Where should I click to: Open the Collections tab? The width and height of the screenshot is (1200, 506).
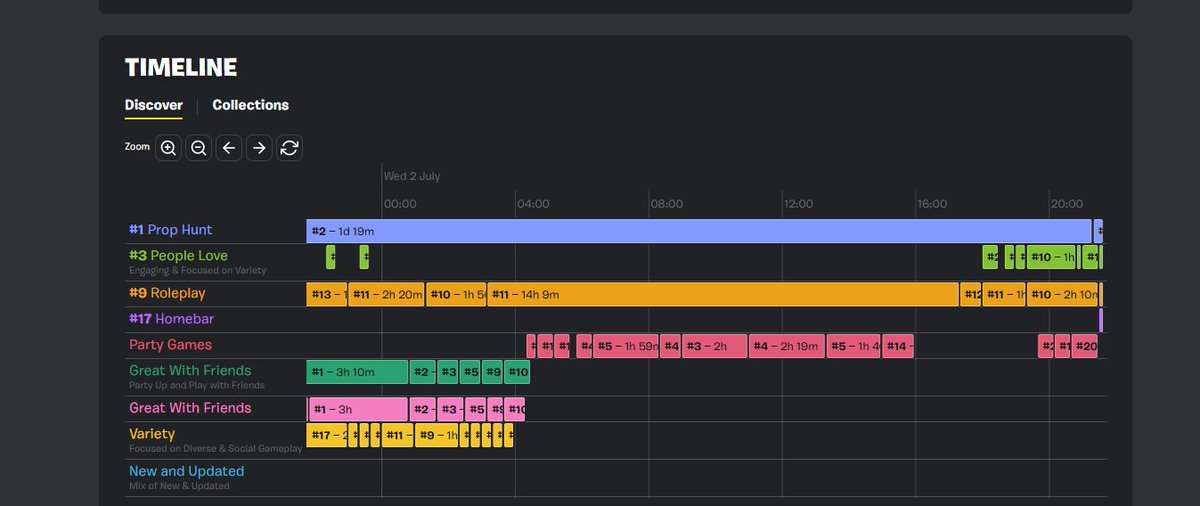250,105
